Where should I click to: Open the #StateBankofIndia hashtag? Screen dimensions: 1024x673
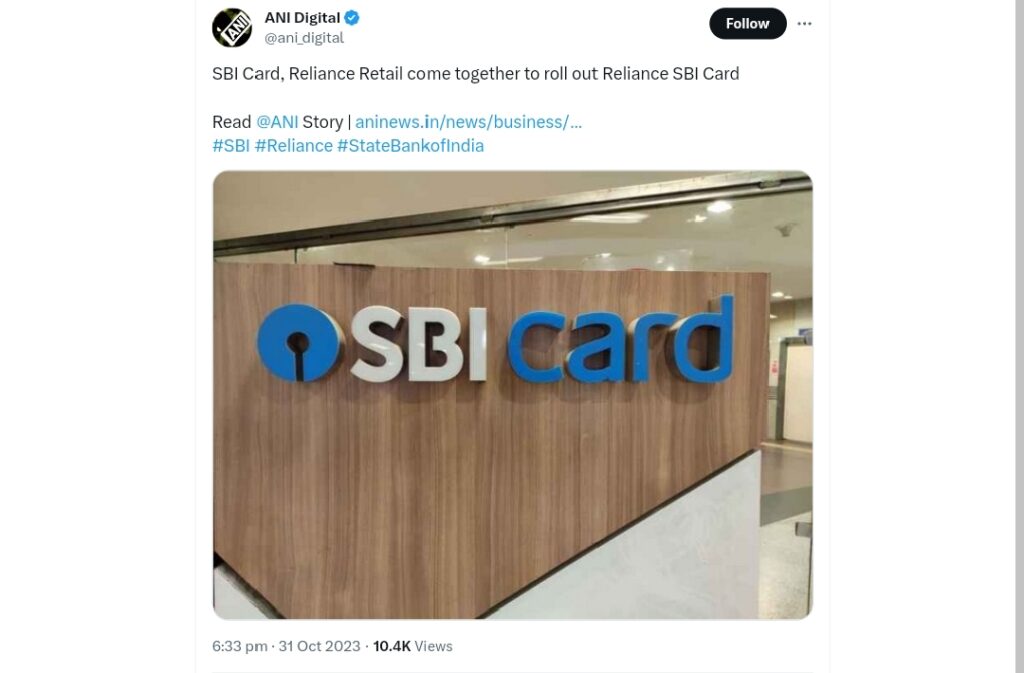click(x=411, y=146)
